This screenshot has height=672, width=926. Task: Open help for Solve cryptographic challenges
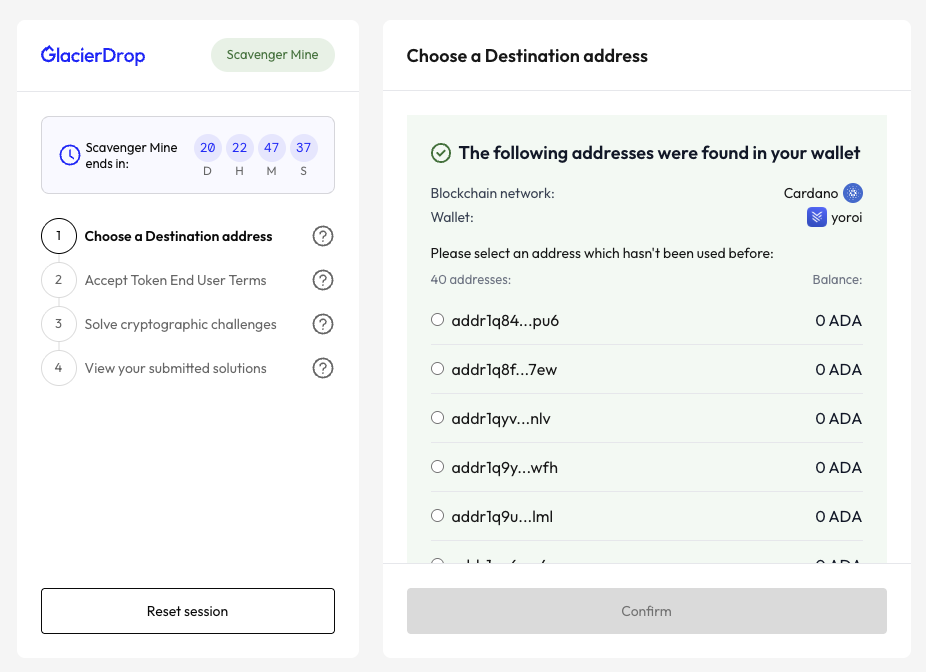[x=322, y=325]
